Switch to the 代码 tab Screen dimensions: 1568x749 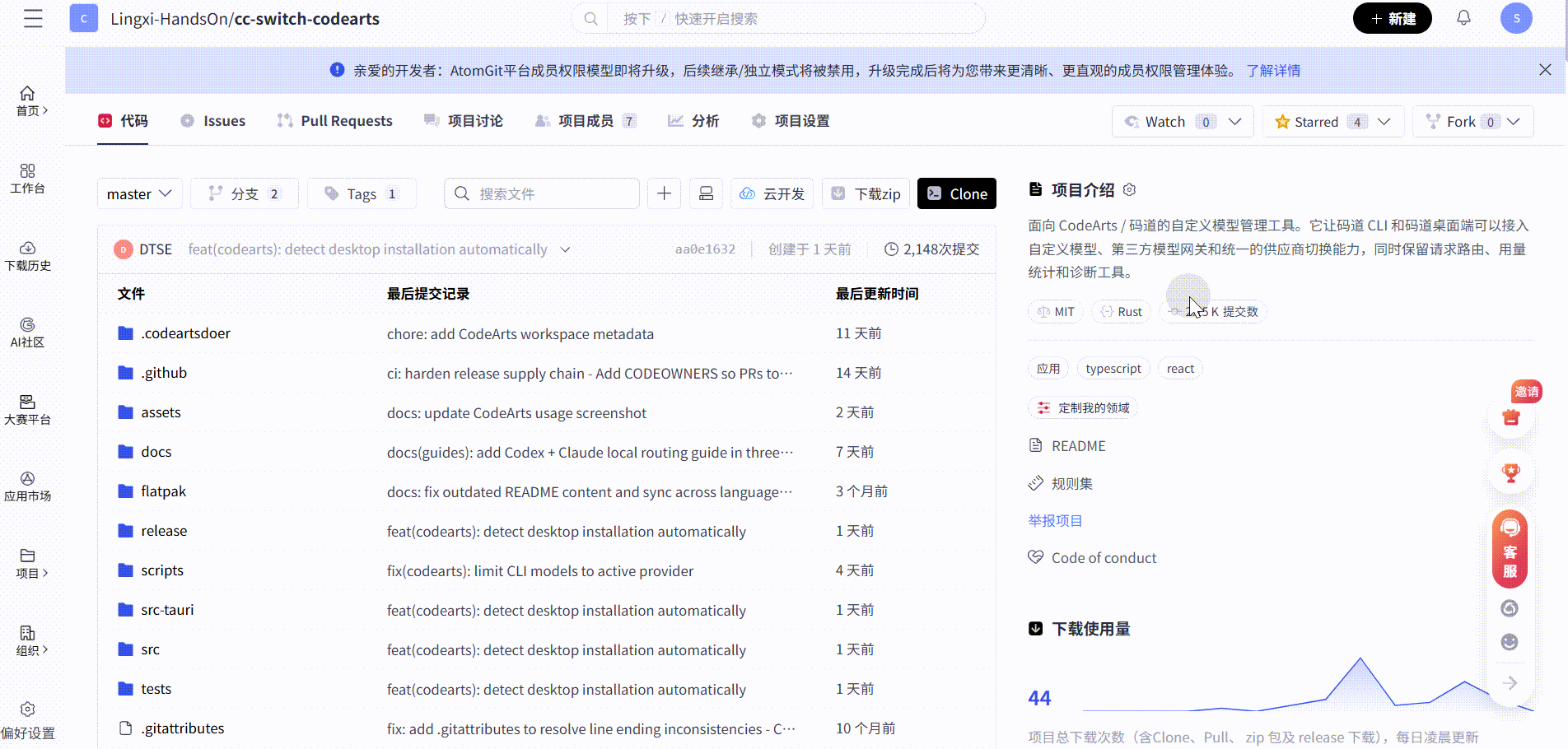pyautogui.click(x=123, y=121)
